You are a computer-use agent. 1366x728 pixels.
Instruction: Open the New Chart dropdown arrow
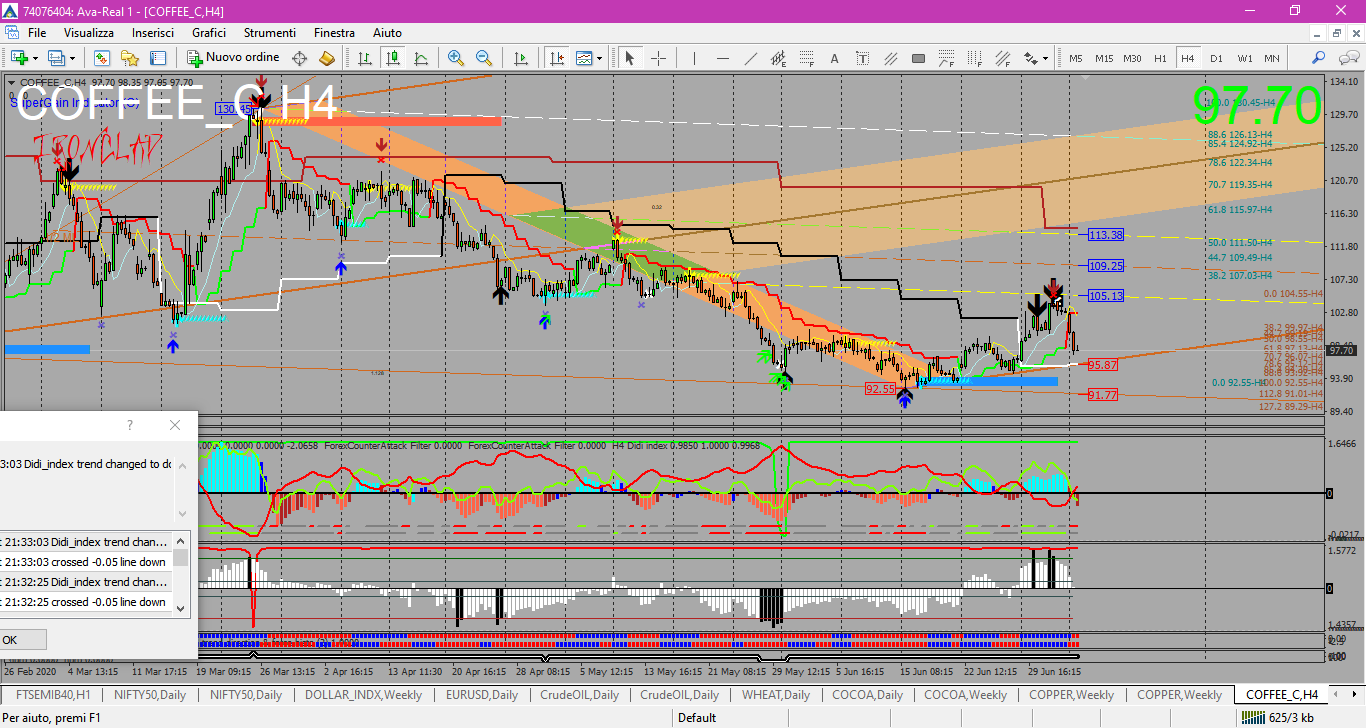coord(34,58)
